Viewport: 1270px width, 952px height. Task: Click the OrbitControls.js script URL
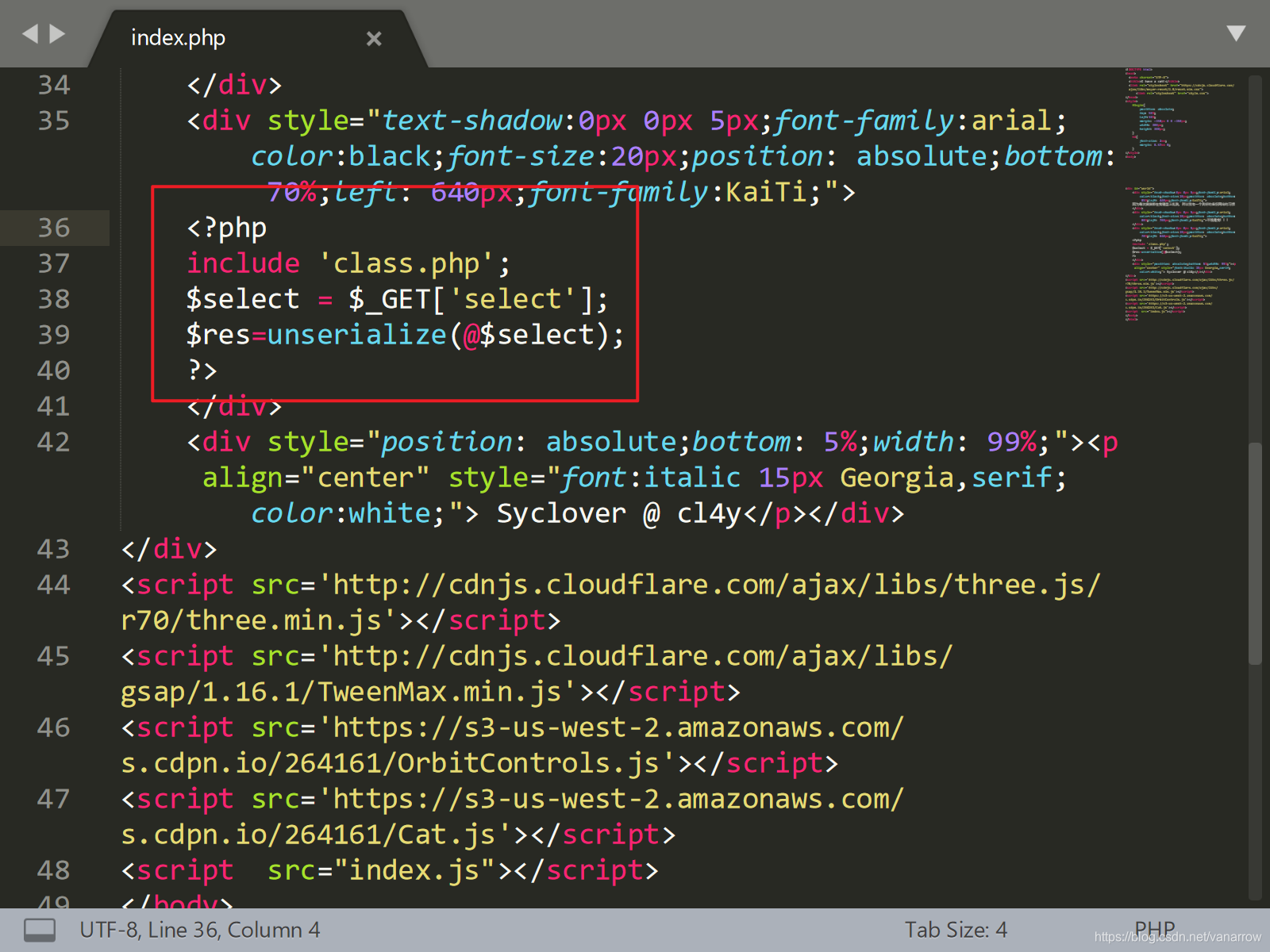[512, 746]
